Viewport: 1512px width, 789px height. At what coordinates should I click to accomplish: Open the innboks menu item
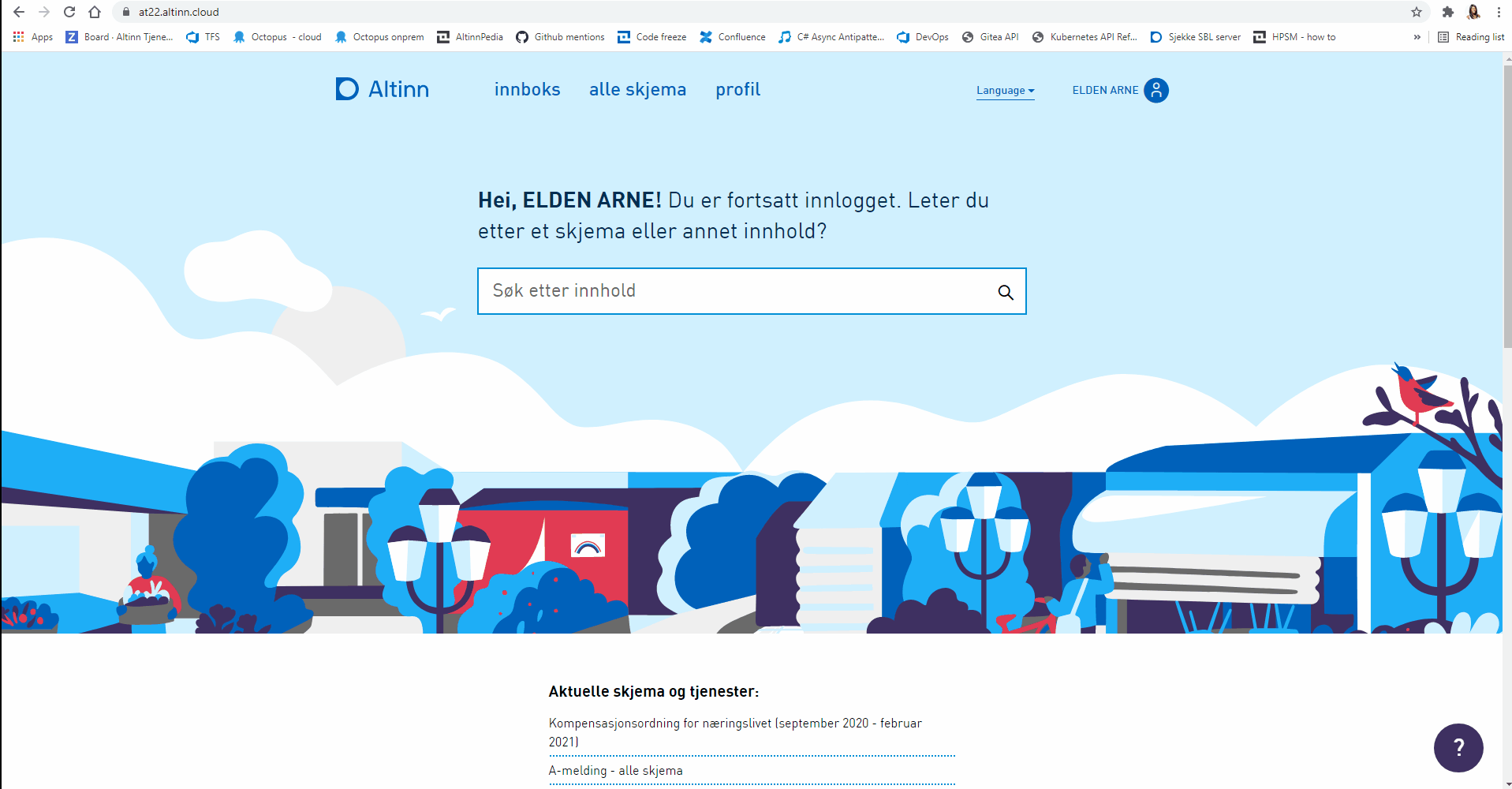[527, 89]
